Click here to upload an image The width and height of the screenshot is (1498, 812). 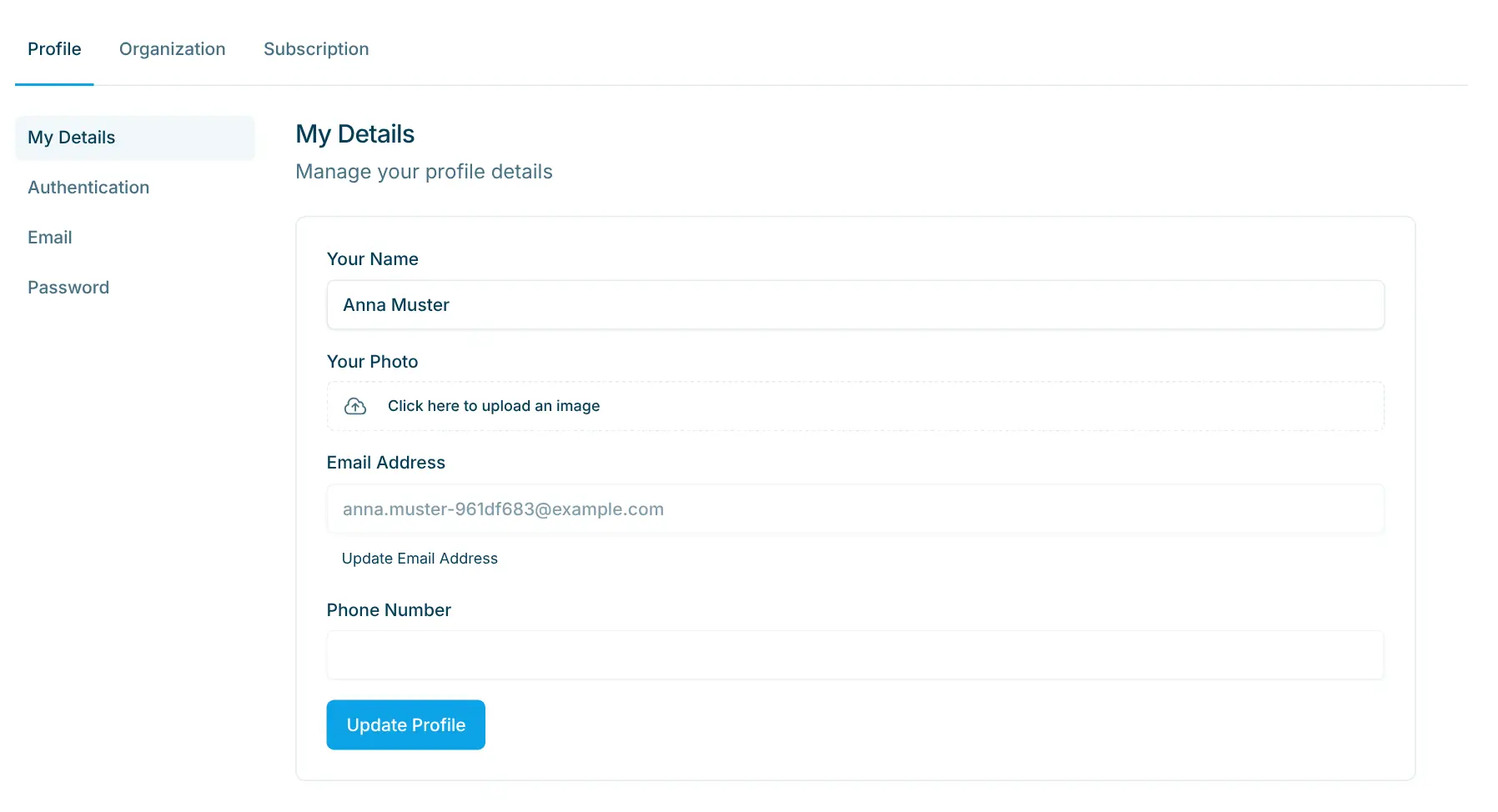tap(856, 406)
